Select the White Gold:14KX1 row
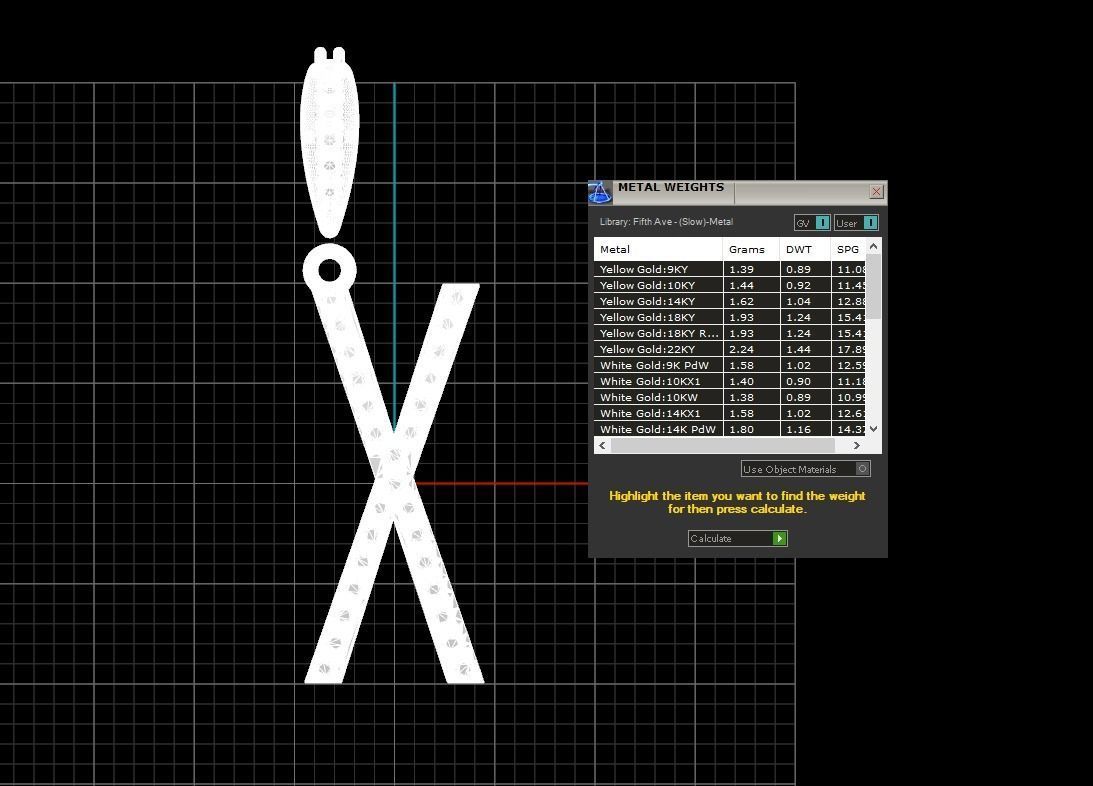 pos(730,413)
